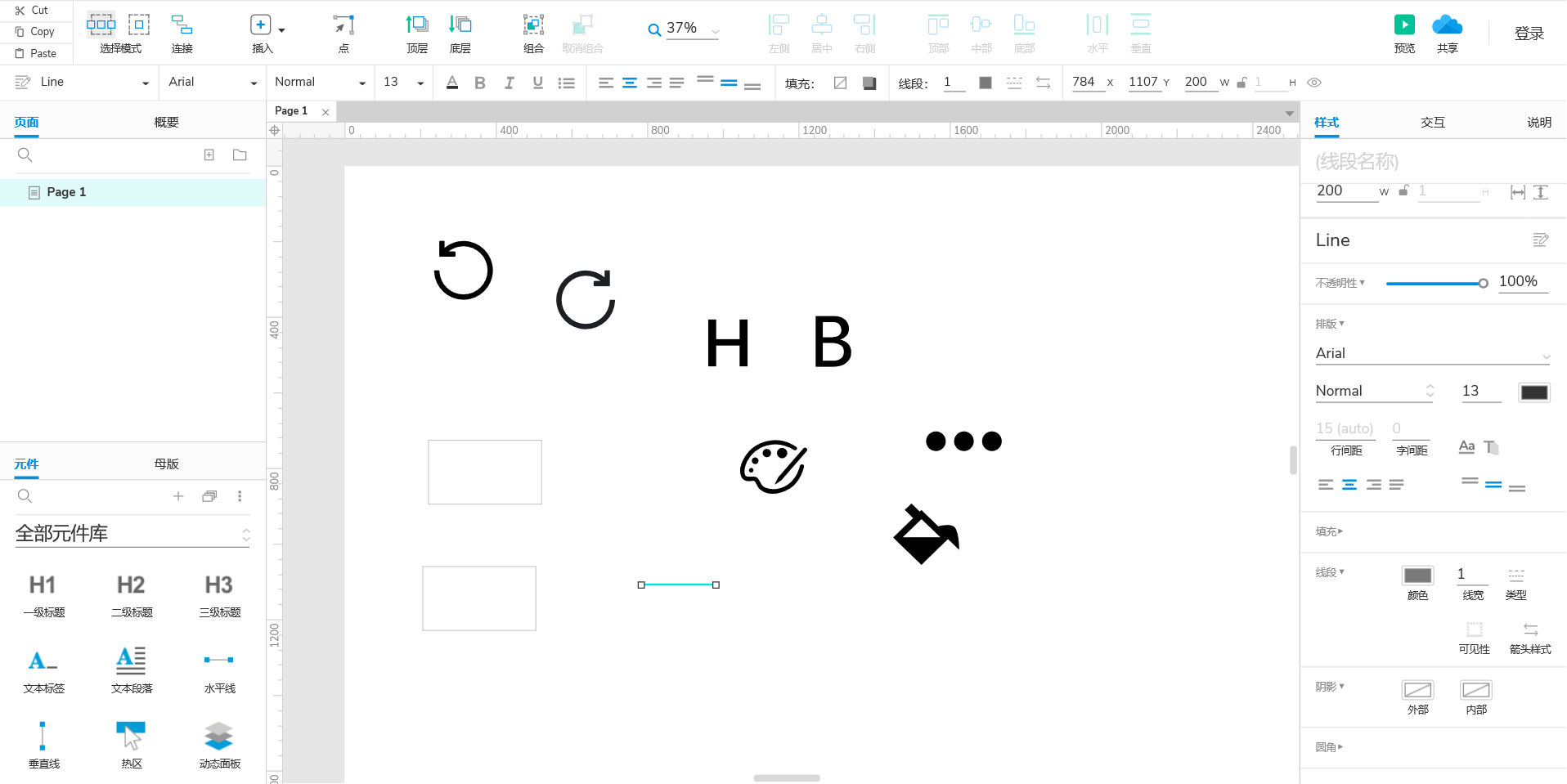Image resolution: width=1567 pixels, height=784 pixels.
Task: Click the 箭头样式 arrow style icon
Action: click(x=1530, y=629)
